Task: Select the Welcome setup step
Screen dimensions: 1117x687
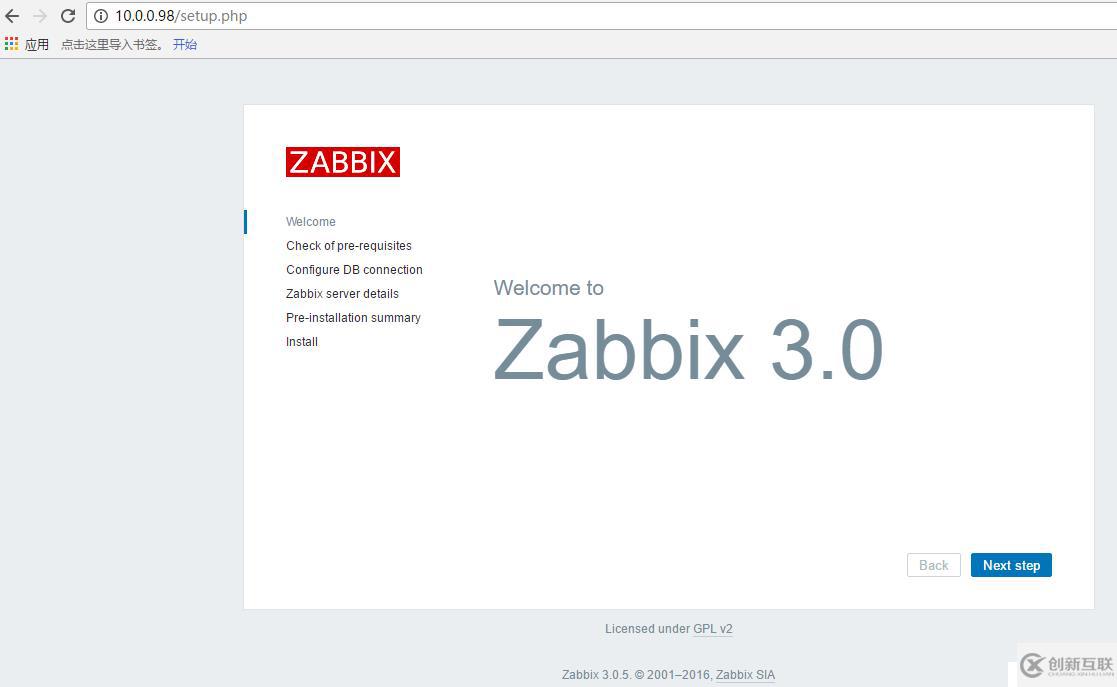Action: (x=311, y=222)
